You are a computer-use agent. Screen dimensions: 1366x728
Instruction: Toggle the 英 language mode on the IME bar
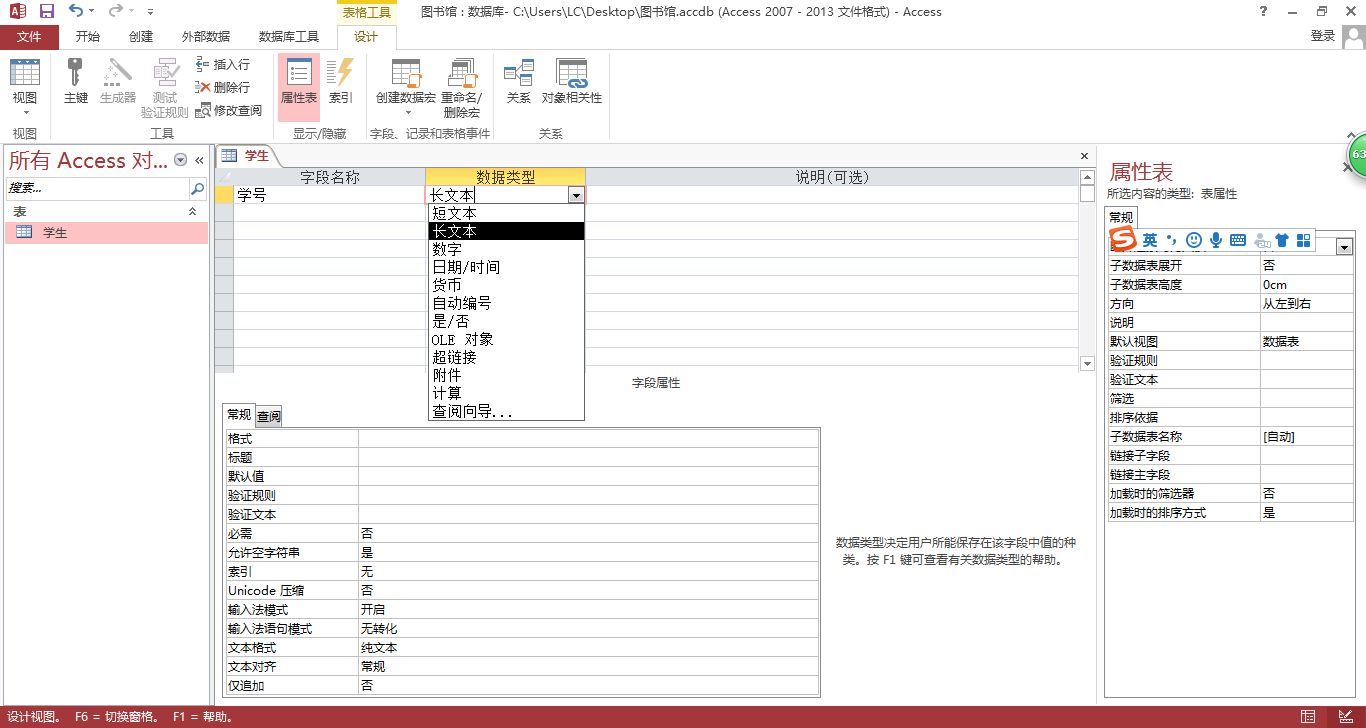click(x=1150, y=240)
